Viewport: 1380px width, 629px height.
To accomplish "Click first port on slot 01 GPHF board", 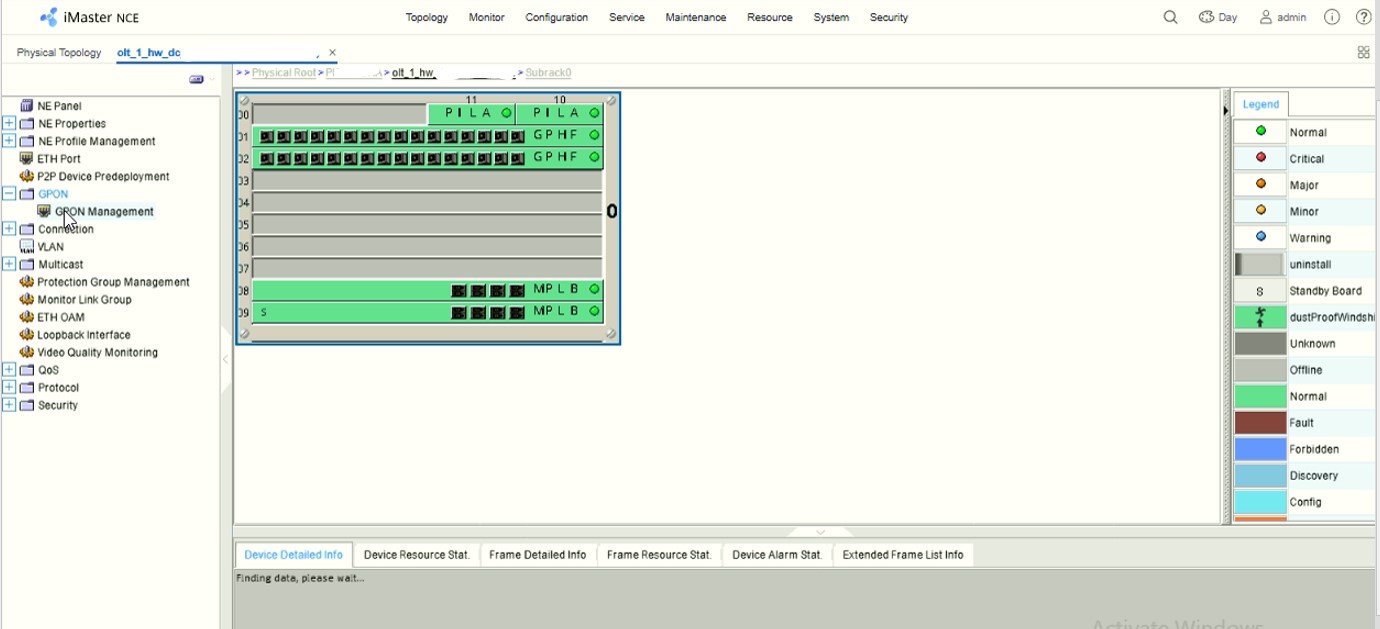I will pyautogui.click(x=267, y=136).
